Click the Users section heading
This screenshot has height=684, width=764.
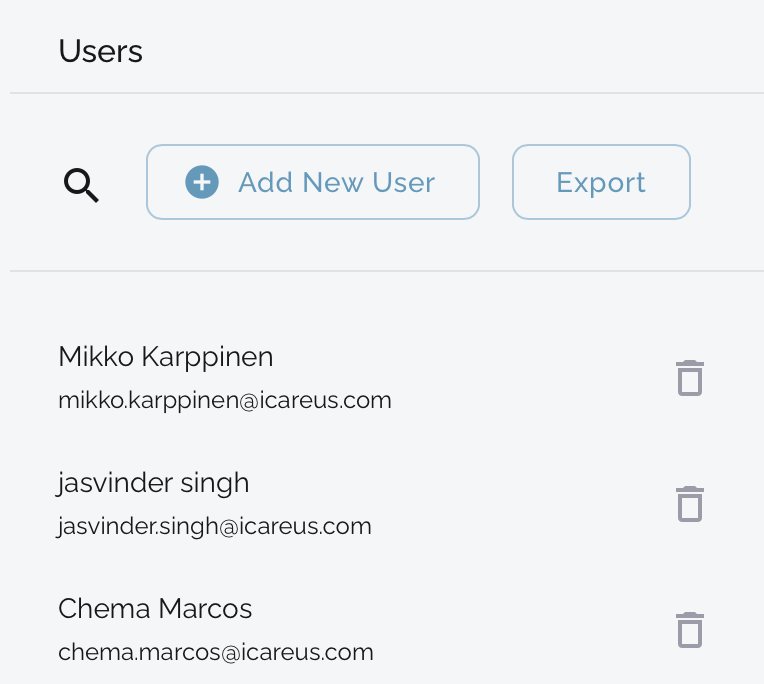pyautogui.click(x=101, y=51)
